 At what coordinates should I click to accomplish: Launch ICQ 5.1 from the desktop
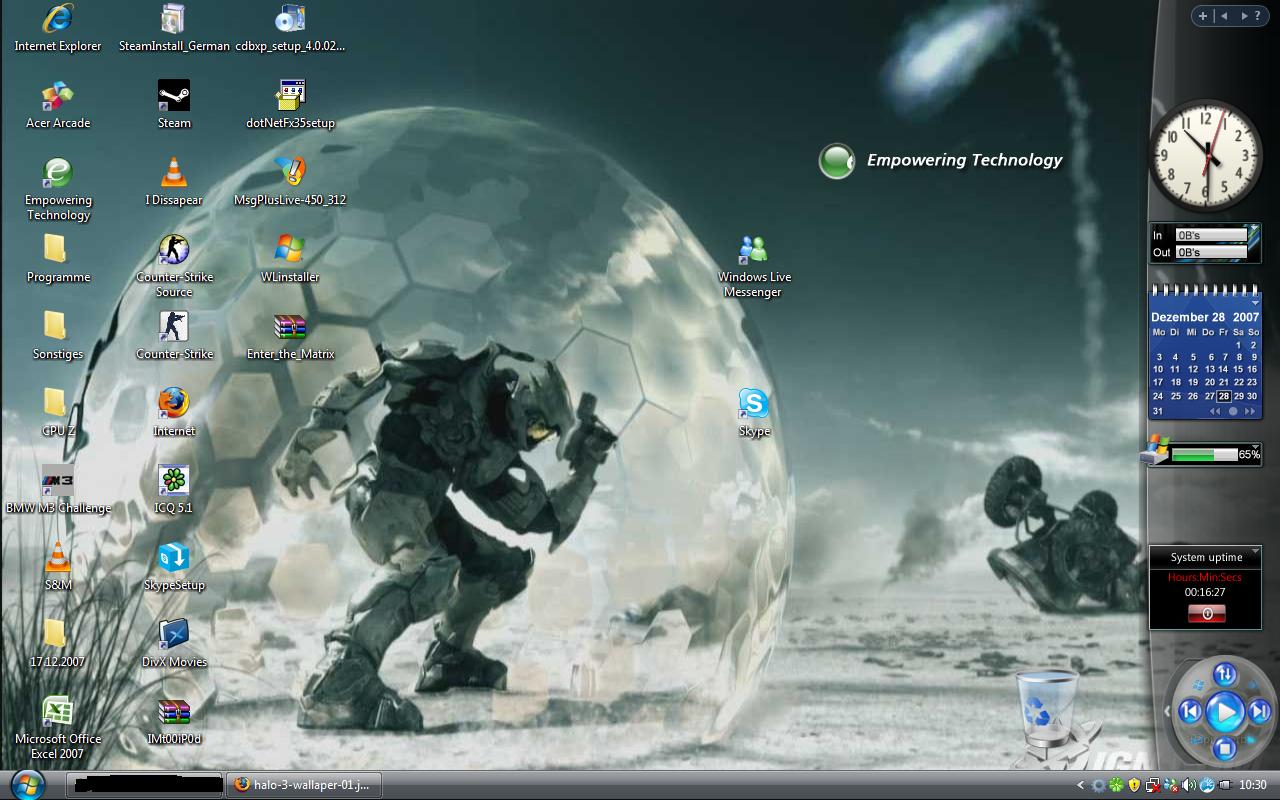pyautogui.click(x=174, y=490)
